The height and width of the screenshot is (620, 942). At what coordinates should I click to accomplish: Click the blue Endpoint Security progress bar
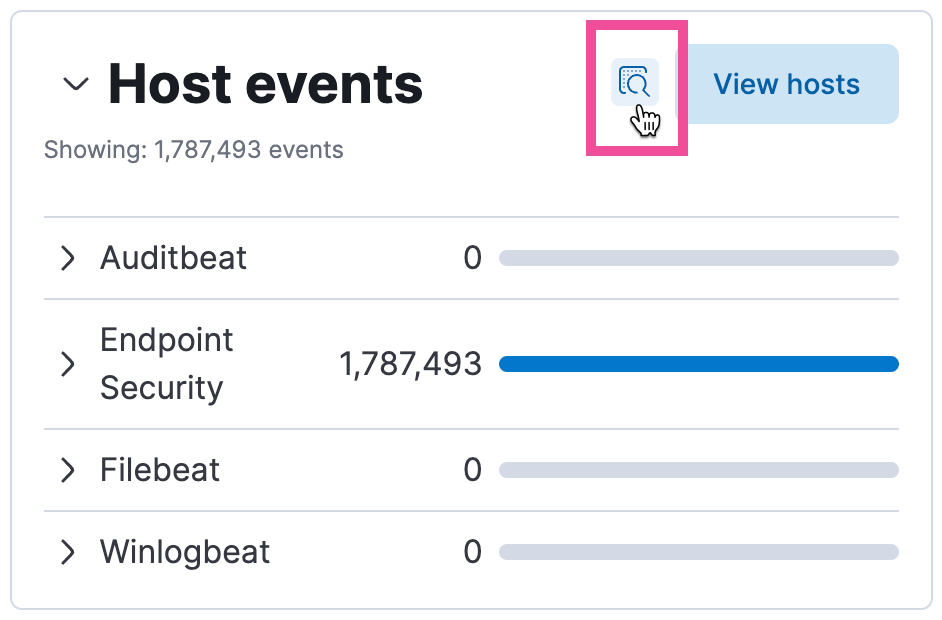[700, 364]
